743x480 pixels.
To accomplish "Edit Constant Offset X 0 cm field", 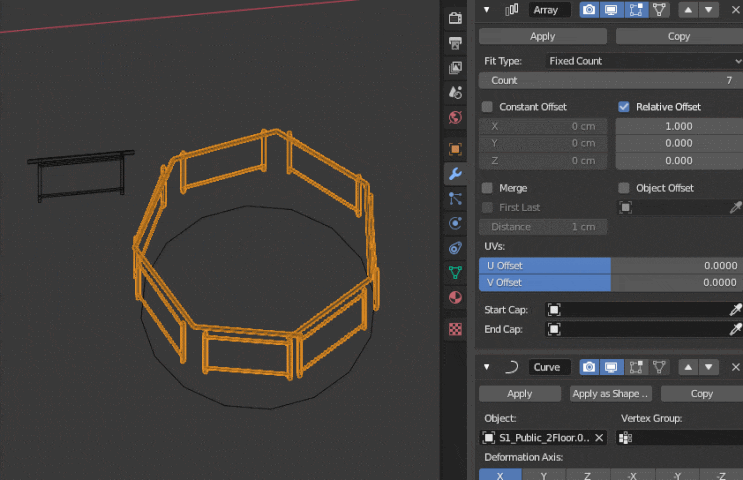I will (543, 127).
